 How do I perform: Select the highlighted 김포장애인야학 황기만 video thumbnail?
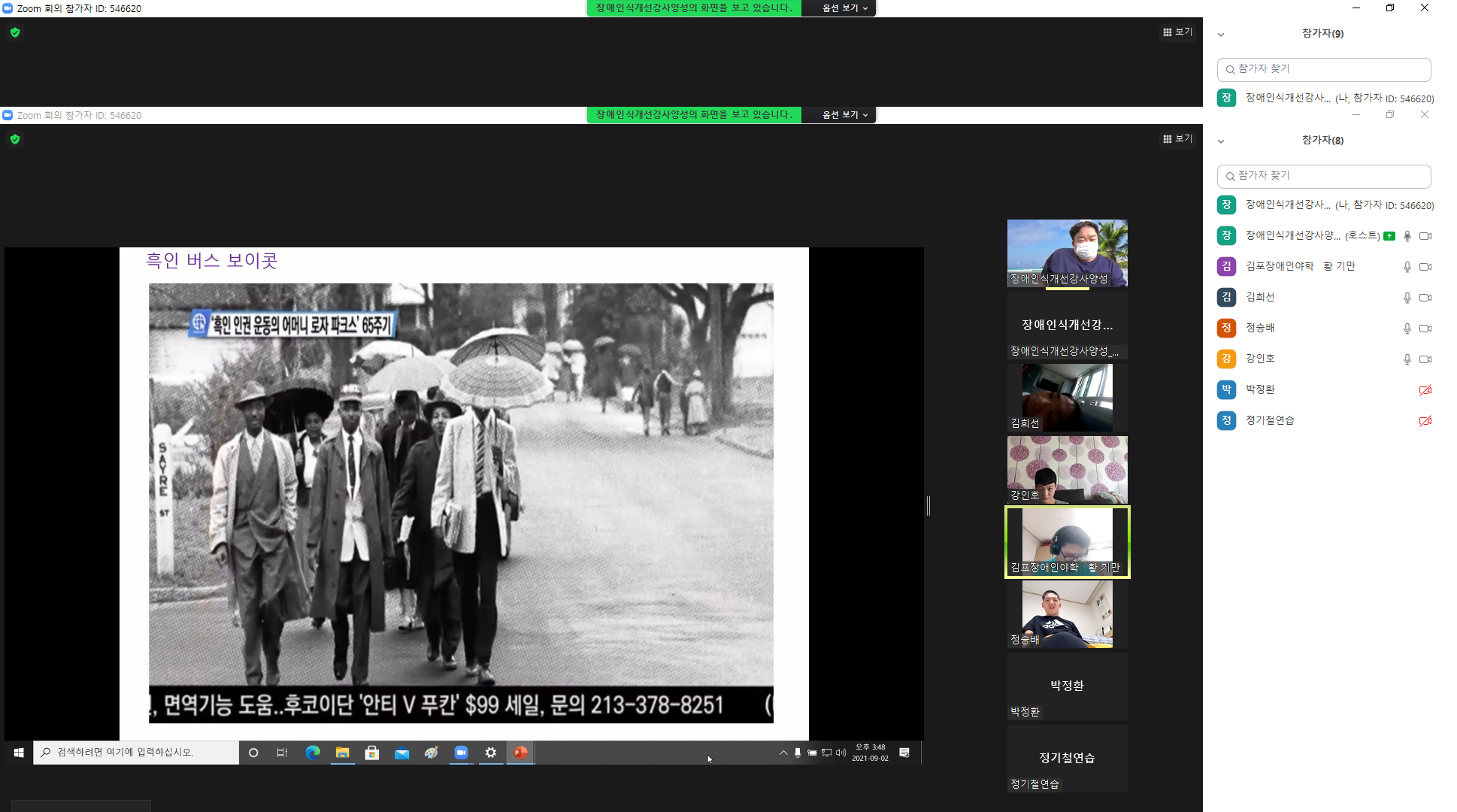[x=1068, y=542]
